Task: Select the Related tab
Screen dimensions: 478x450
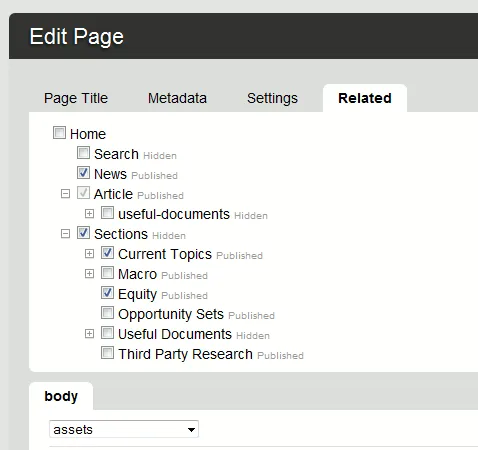Action: tap(365, 98)
